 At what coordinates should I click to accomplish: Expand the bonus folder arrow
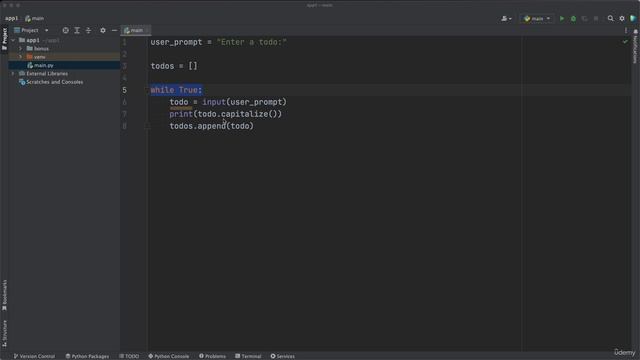[20, 49]
